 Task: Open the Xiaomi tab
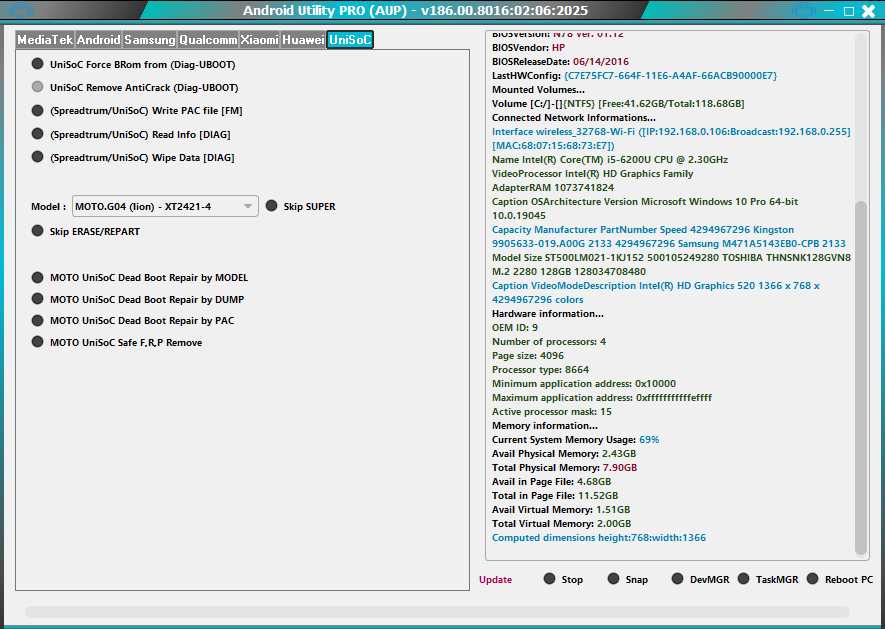click(x=261, y=40)
